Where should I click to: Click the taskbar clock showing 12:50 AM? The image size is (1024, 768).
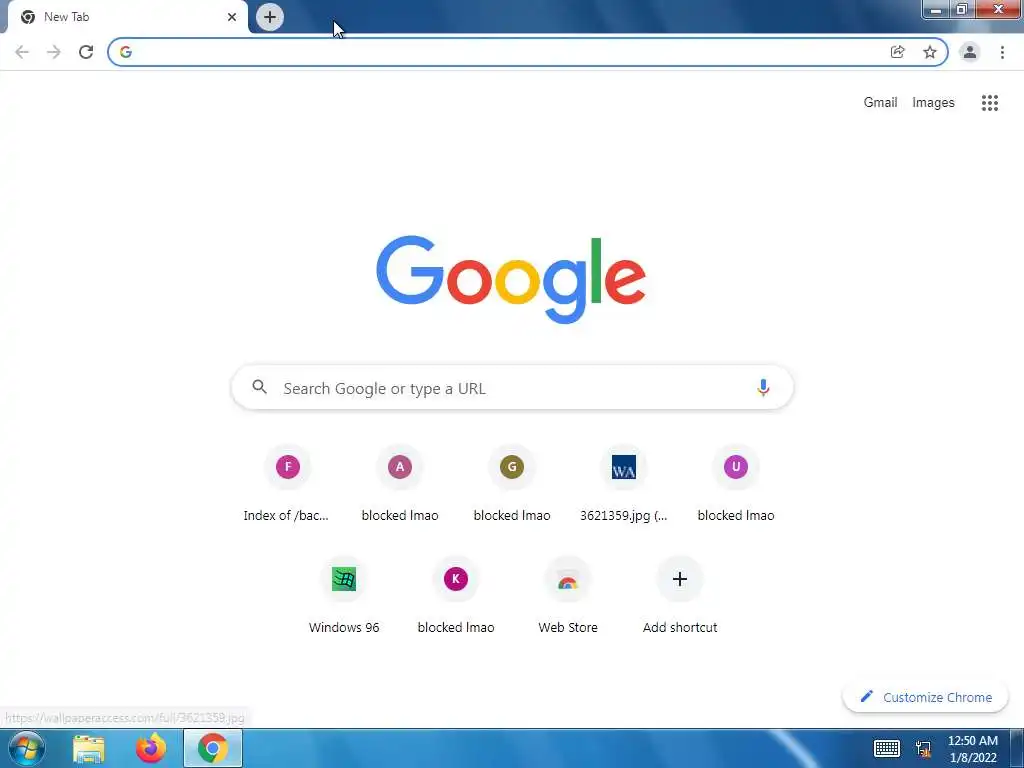972,749
